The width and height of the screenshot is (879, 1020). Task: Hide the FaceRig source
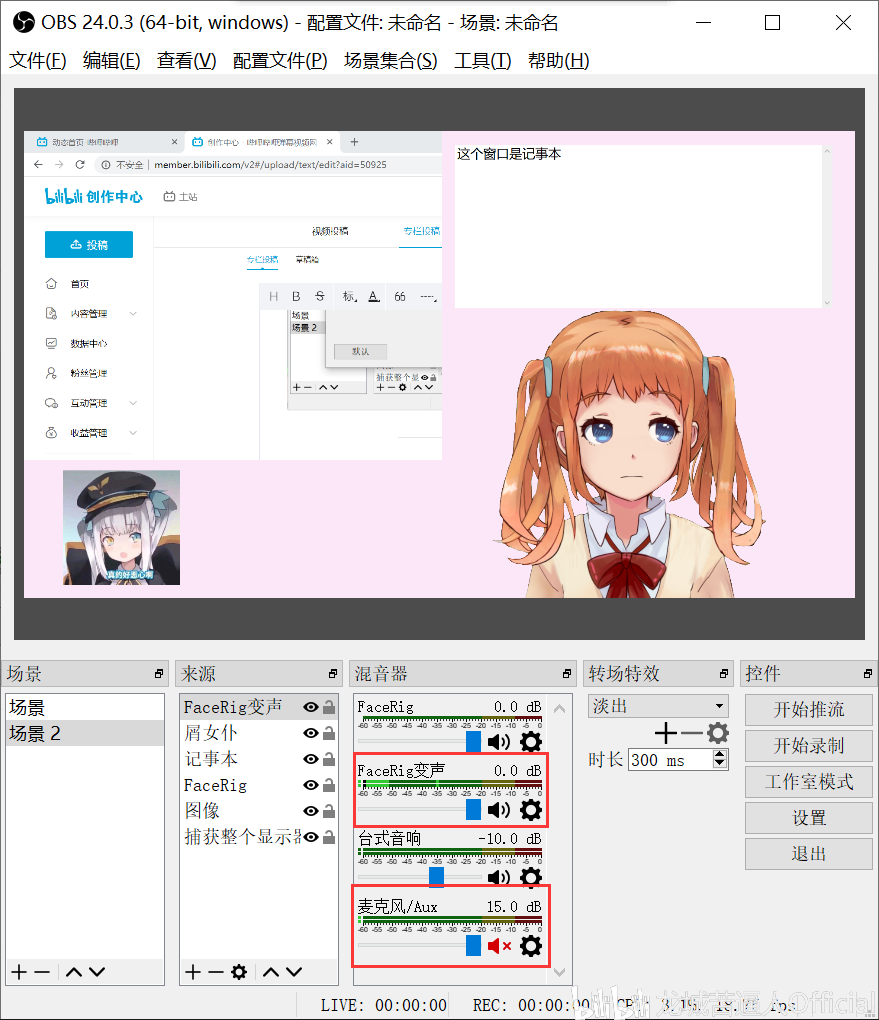coord(311,785)
